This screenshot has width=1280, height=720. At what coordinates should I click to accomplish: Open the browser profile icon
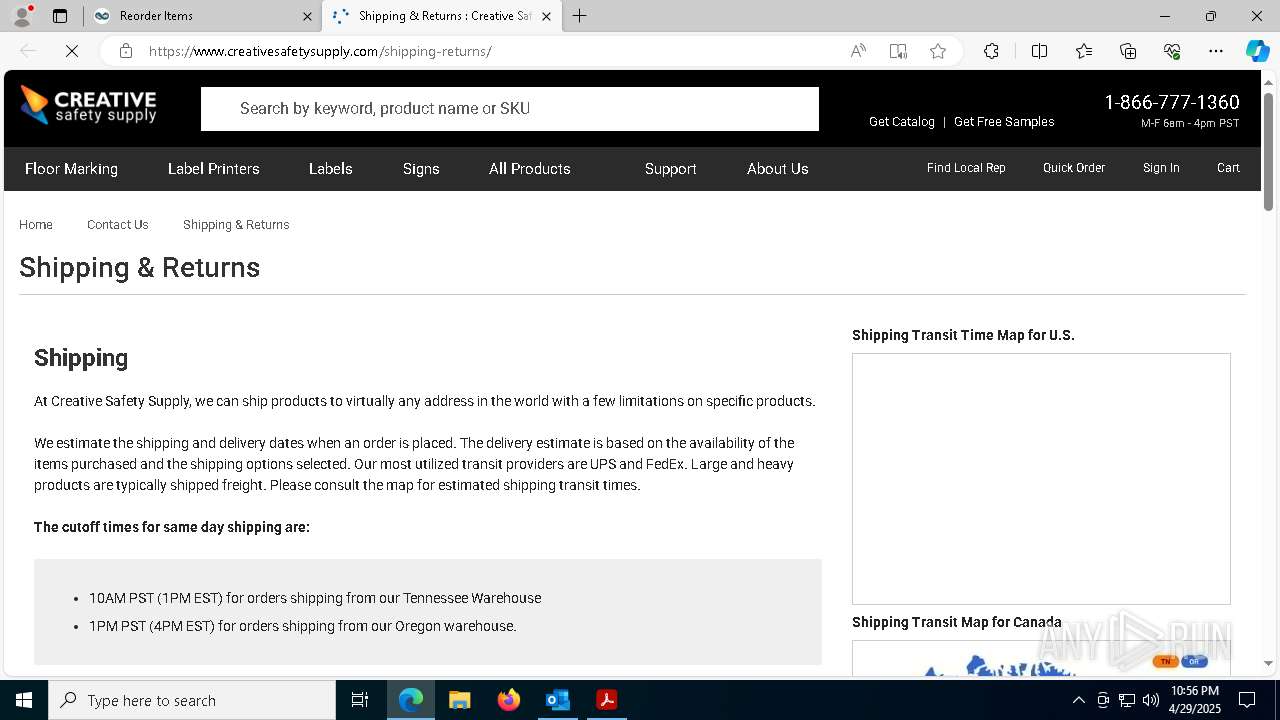click(x=22, y=16)
